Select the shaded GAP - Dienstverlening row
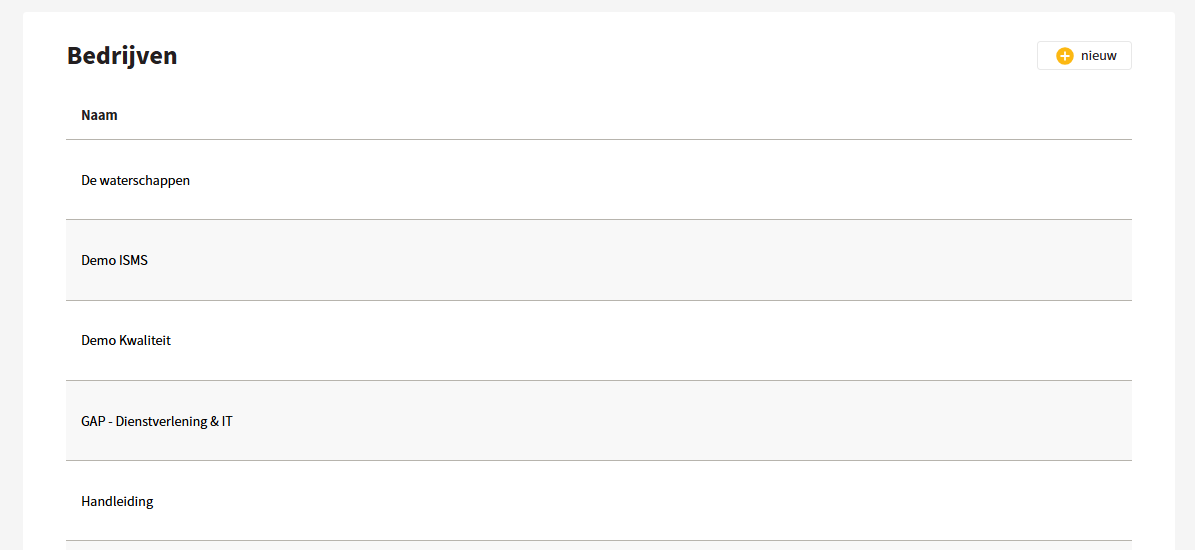This screenshot has width=1195, height=550. tap(598, 420)
